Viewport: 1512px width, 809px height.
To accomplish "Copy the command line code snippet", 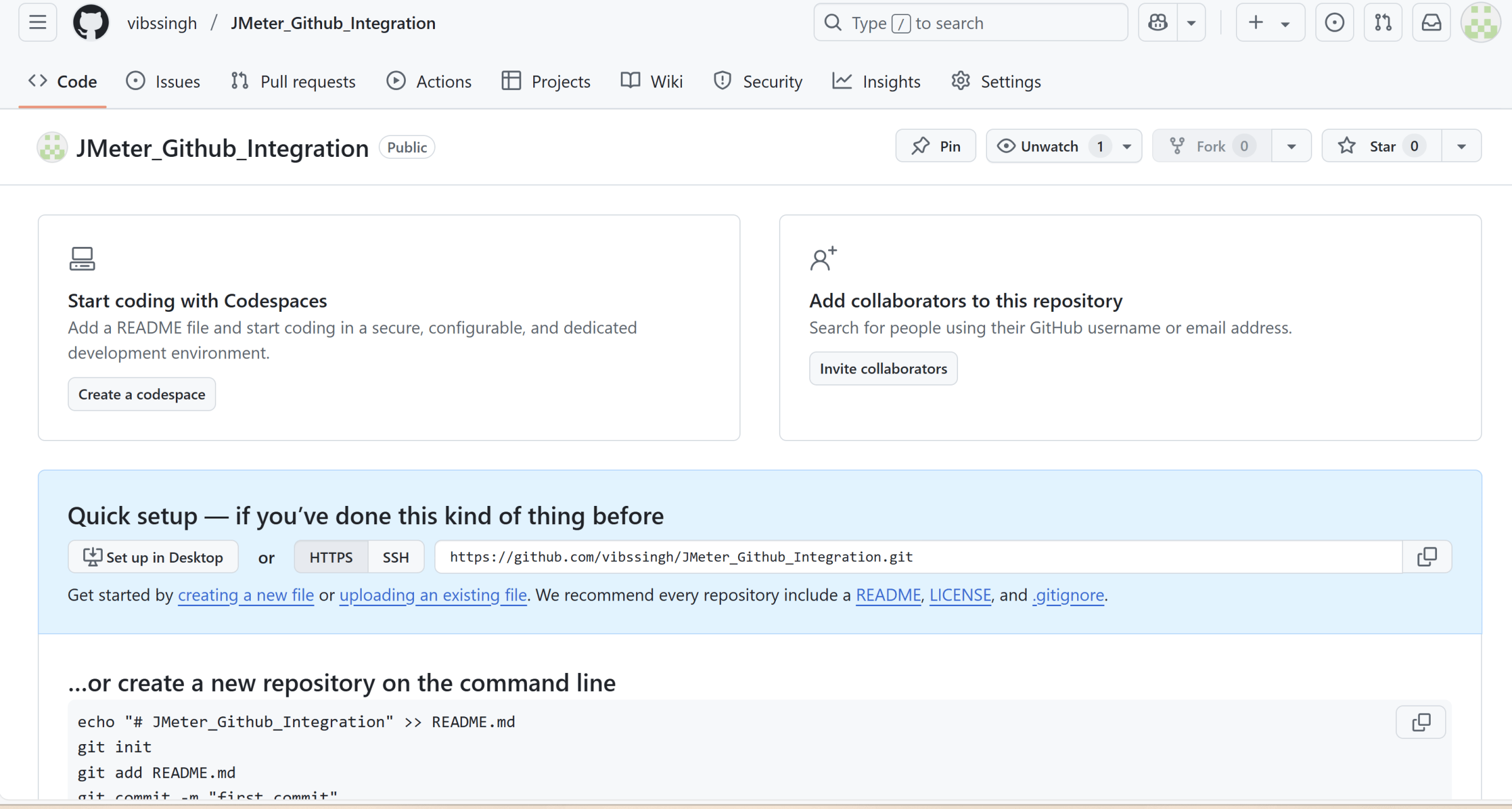I will tap(1421, 722).
